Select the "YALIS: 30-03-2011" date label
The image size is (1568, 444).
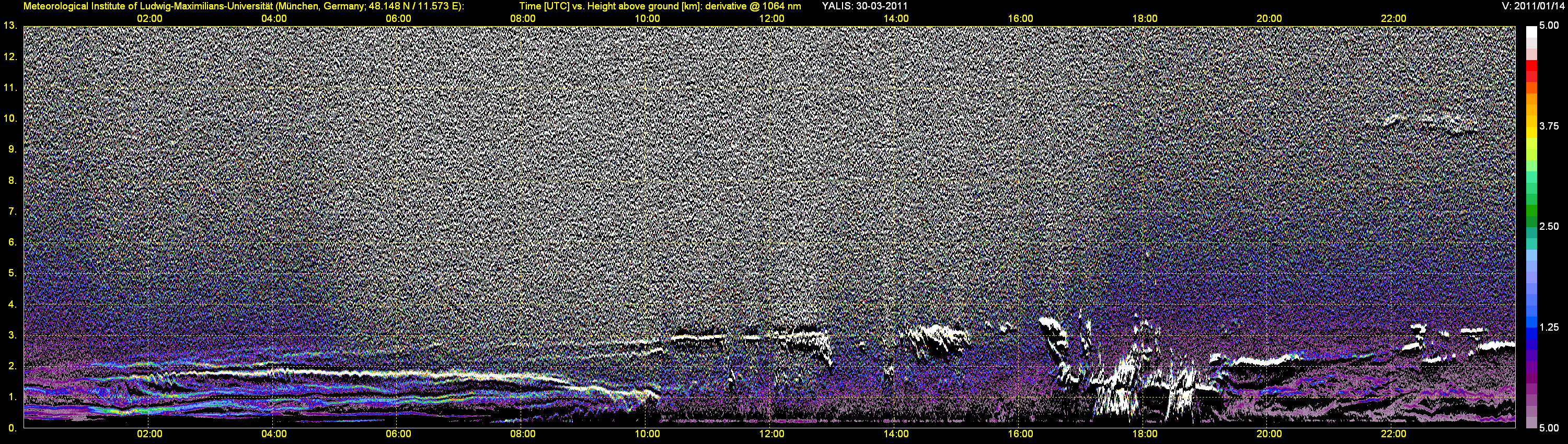[864, 6]
